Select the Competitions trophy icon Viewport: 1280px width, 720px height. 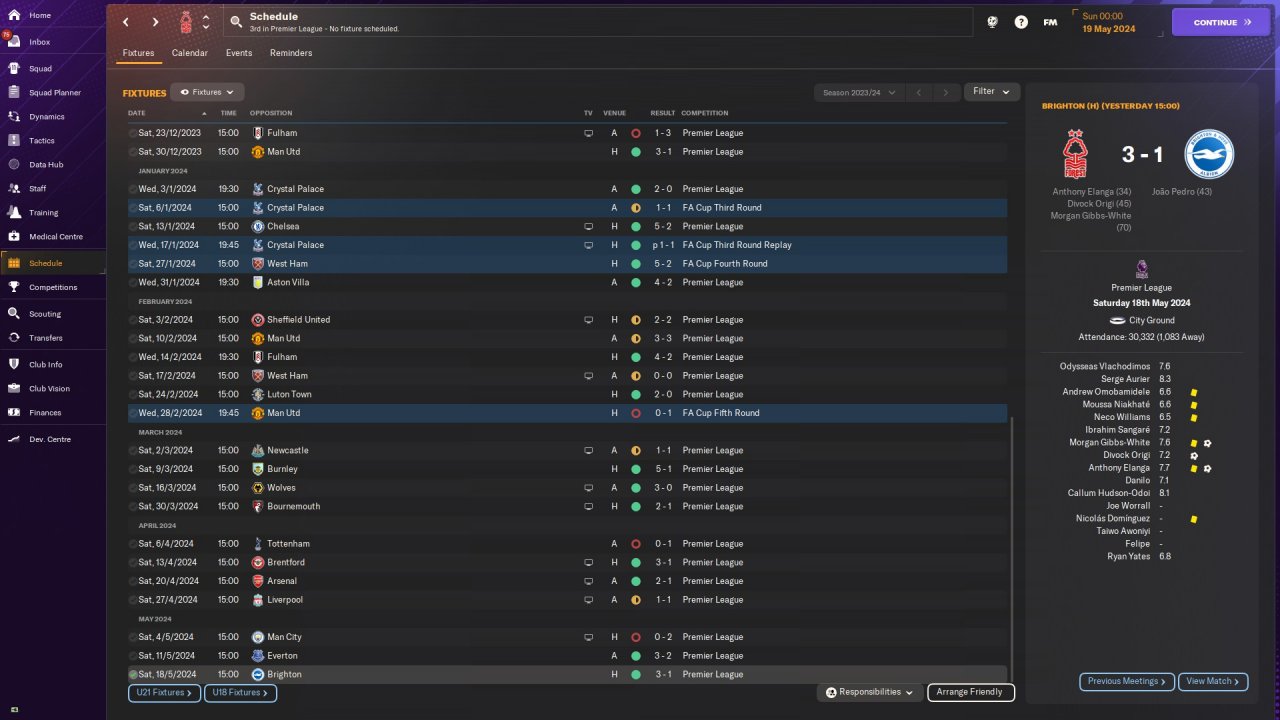click(x=14, y=287)
